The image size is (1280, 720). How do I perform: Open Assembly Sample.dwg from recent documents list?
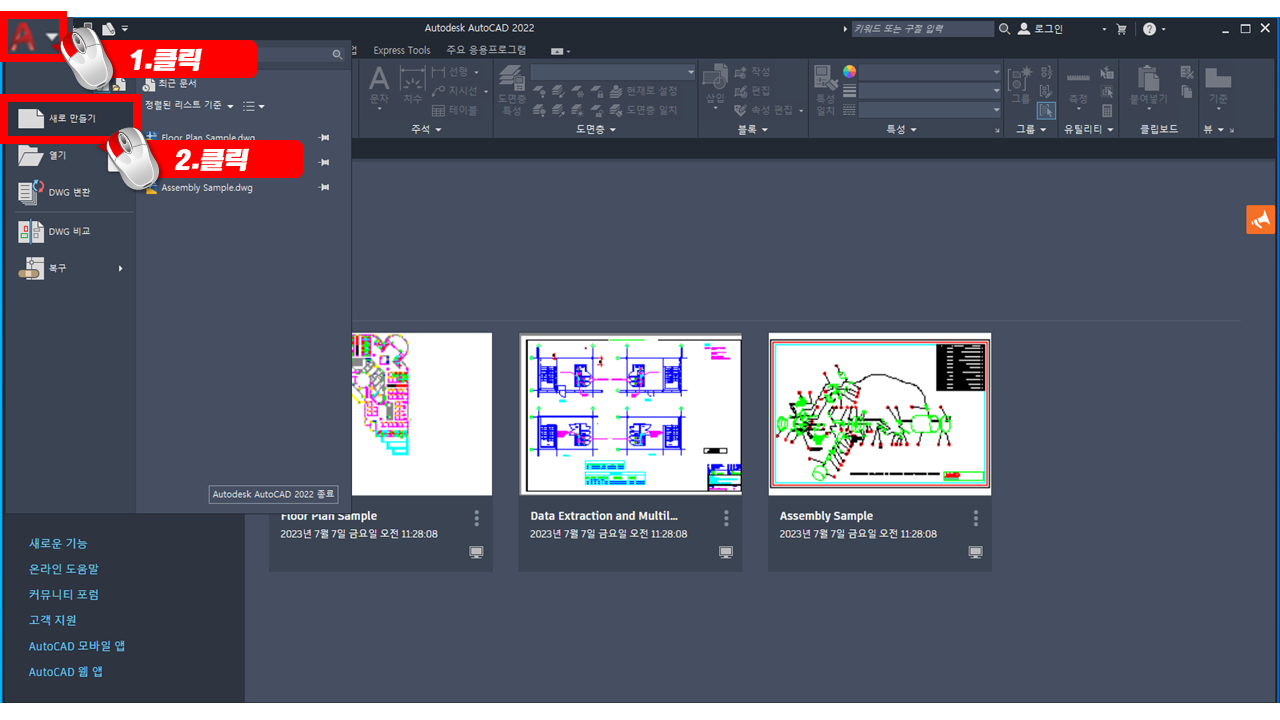pyautogui.click(x=207, y=187)
